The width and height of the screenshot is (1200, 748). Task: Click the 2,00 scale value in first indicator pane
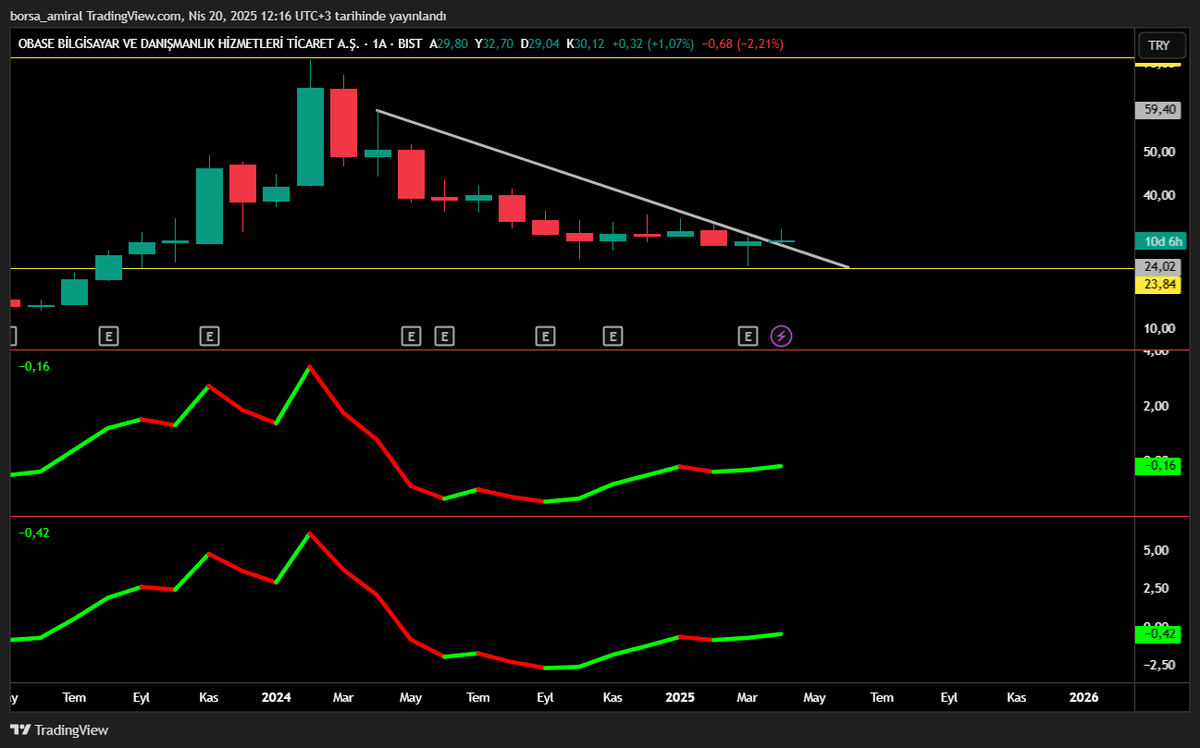click(1158, 406)
